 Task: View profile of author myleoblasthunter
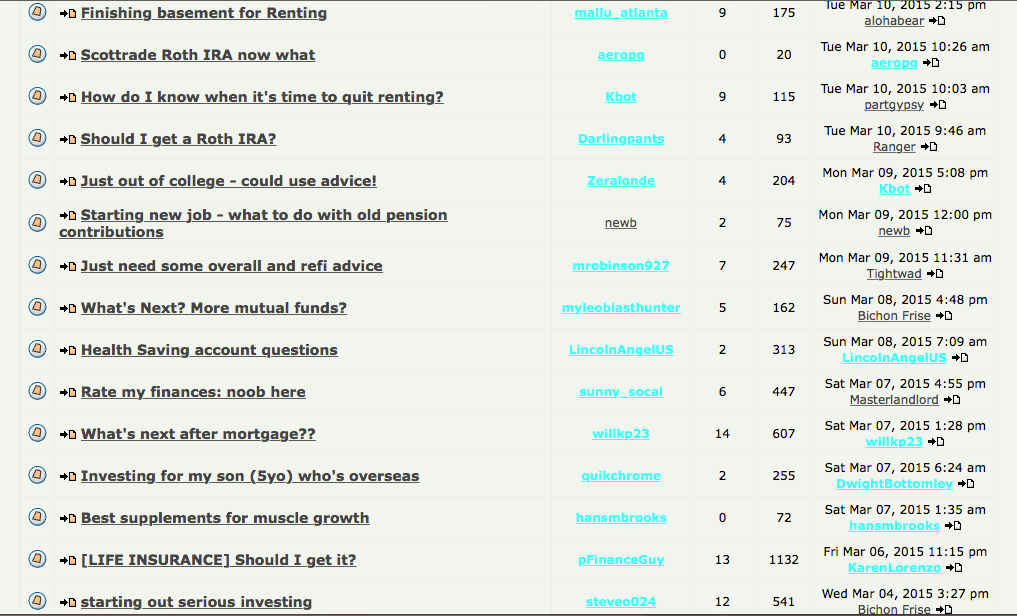pos(621,307)
